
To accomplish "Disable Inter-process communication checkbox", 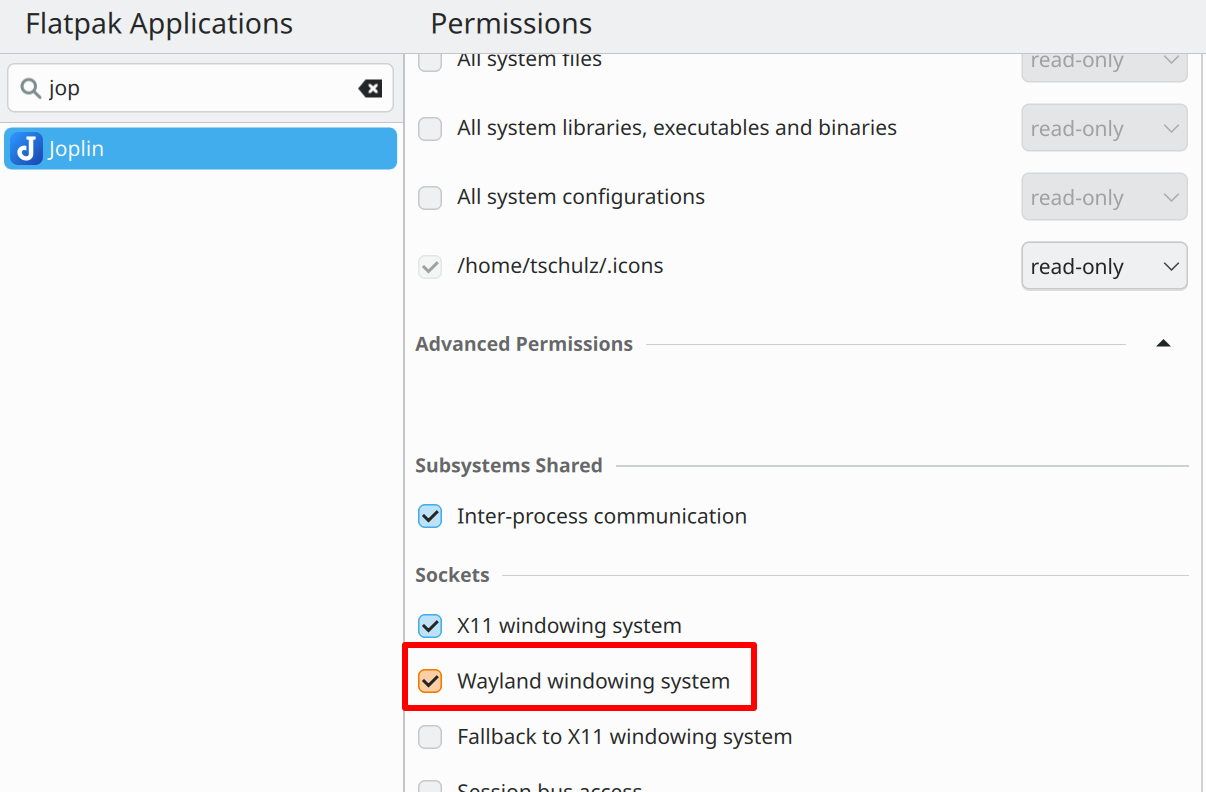I will 430,517.
